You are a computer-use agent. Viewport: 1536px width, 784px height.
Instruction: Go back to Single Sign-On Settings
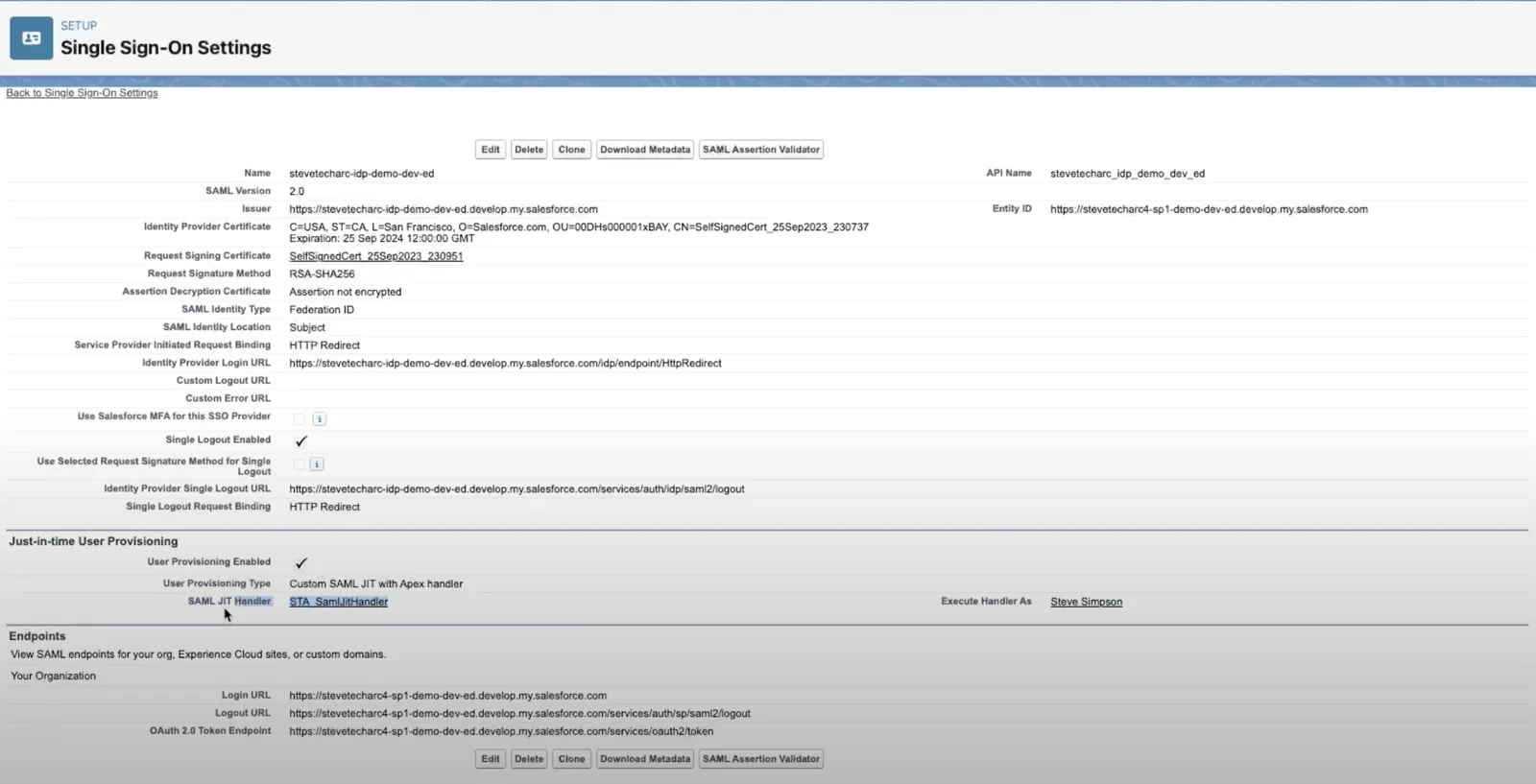pyautogui.click(x=83, y=93)
